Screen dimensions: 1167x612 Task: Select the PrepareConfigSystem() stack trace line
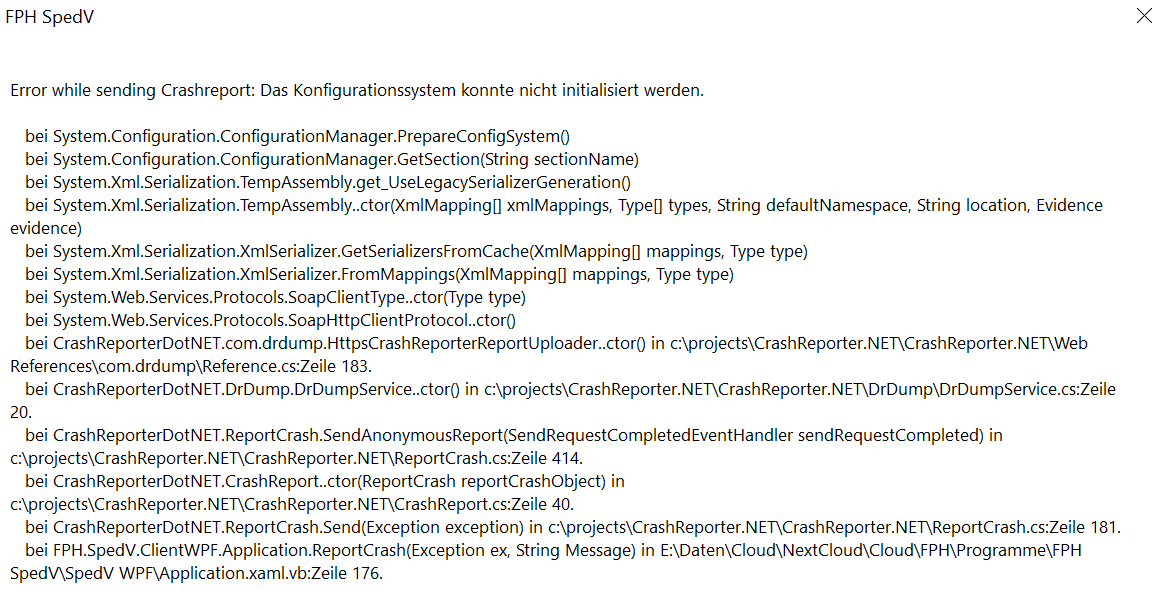pos(298,136)
